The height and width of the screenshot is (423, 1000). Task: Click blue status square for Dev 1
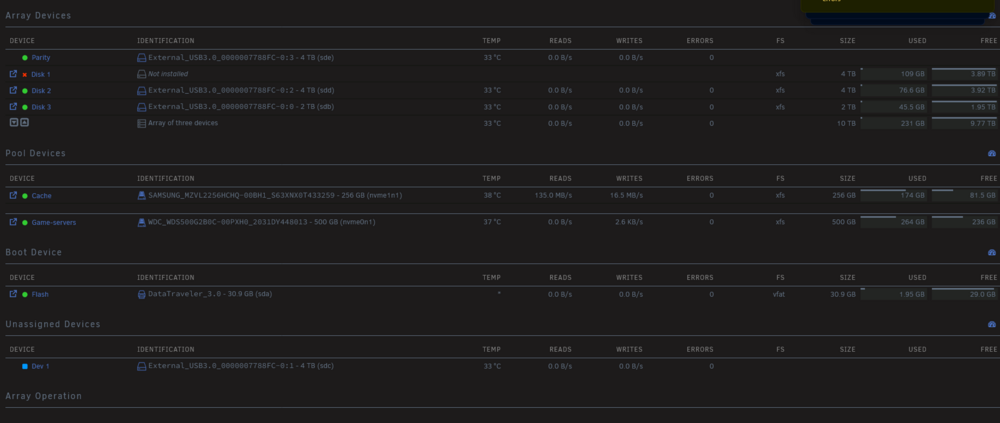(25, 366)
